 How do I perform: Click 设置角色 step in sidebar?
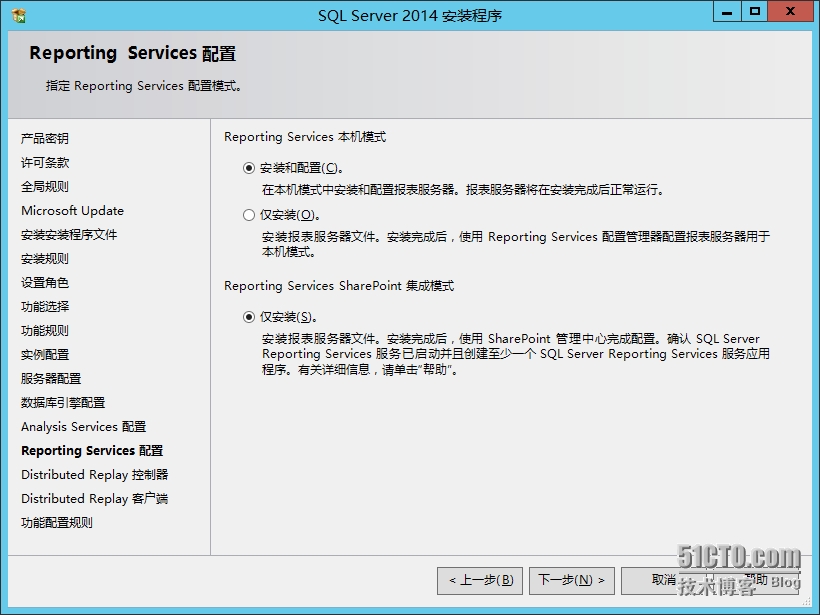tap(45, 283)
